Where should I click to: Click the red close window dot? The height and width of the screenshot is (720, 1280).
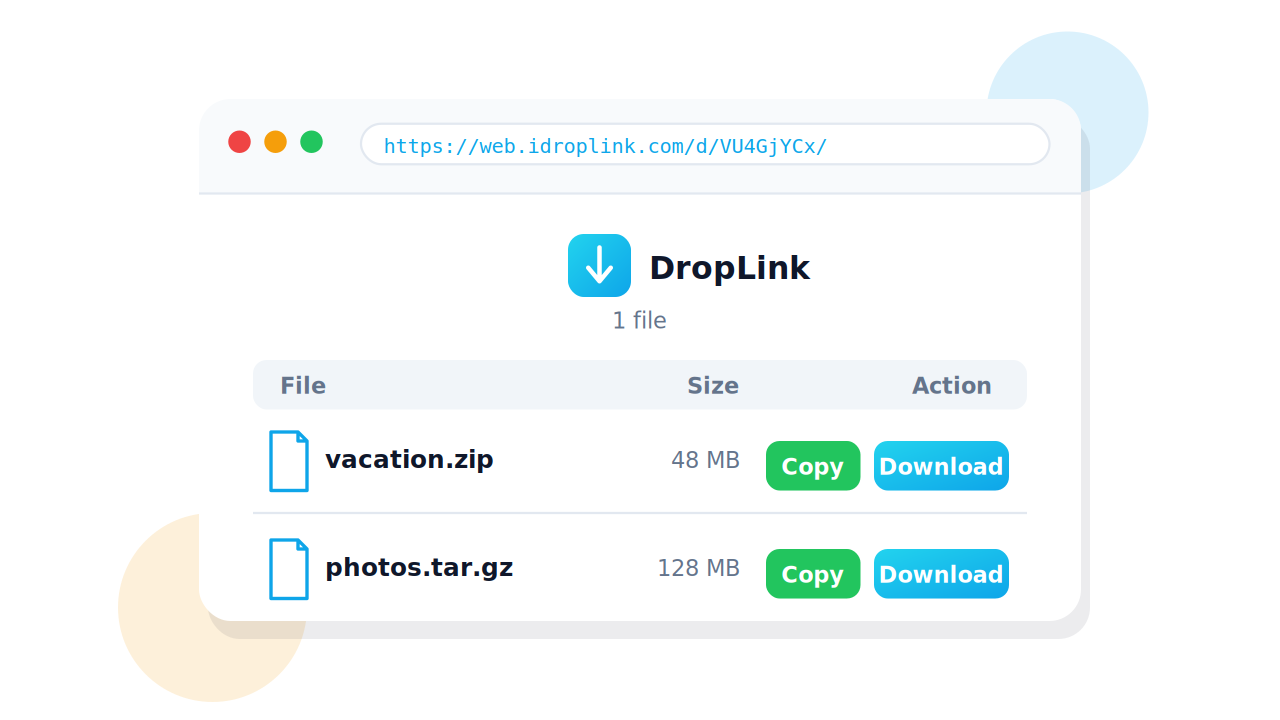click(x=239, y=142)
